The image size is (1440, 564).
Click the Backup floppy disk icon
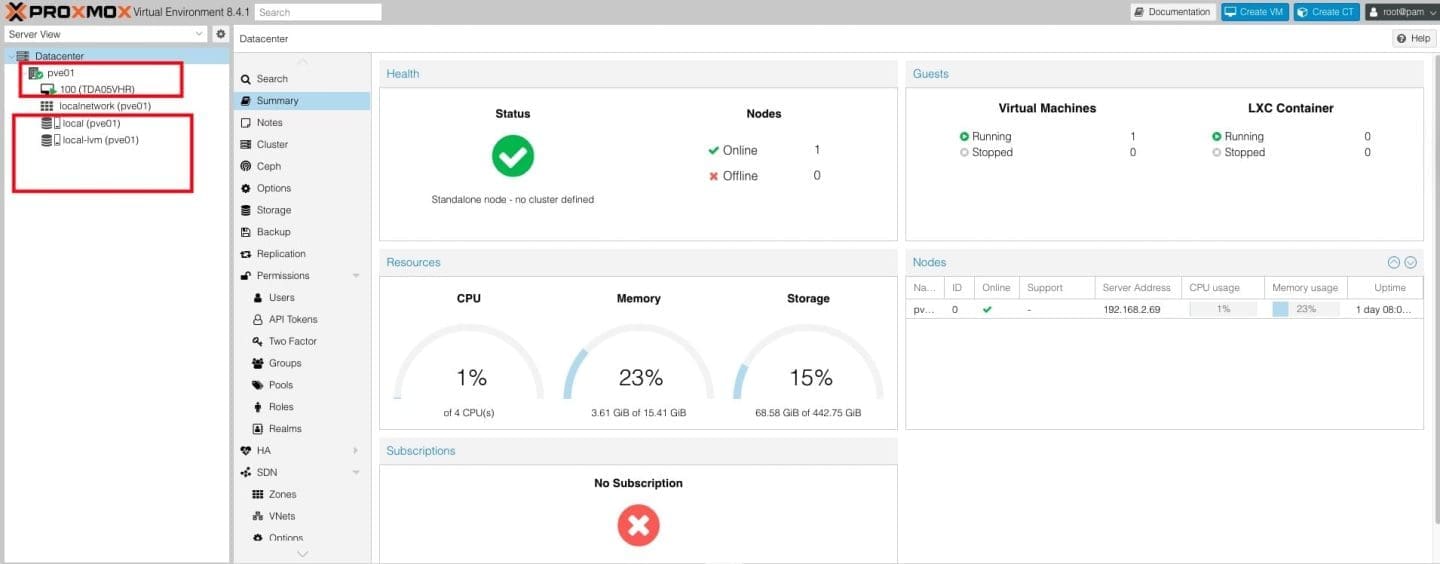tap(246, 232)
